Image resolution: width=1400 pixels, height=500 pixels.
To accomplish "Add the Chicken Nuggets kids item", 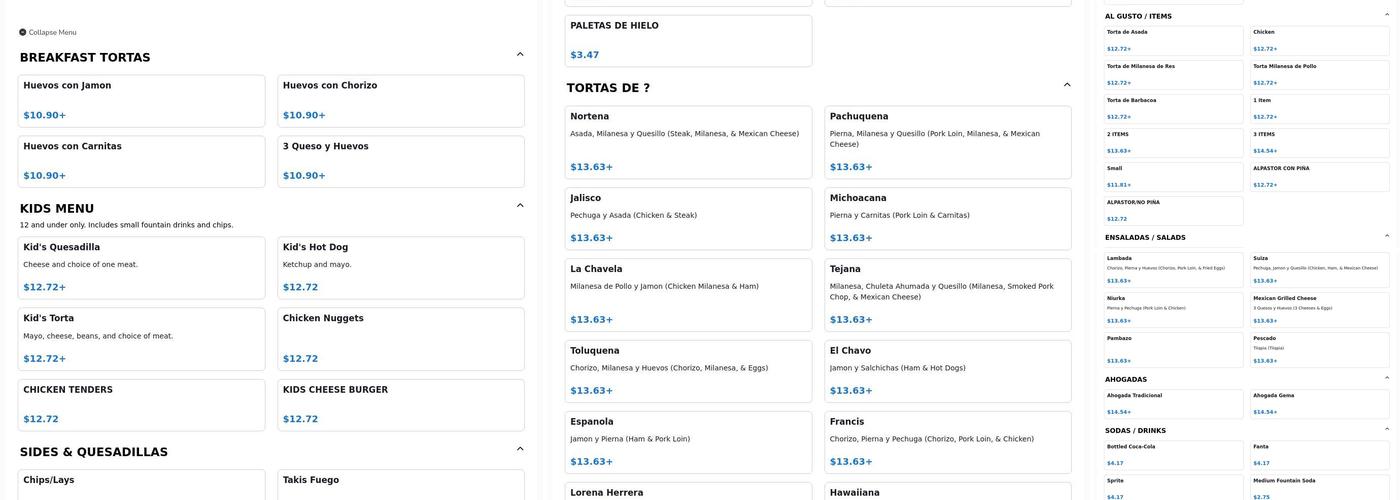I will click(401, 338).
